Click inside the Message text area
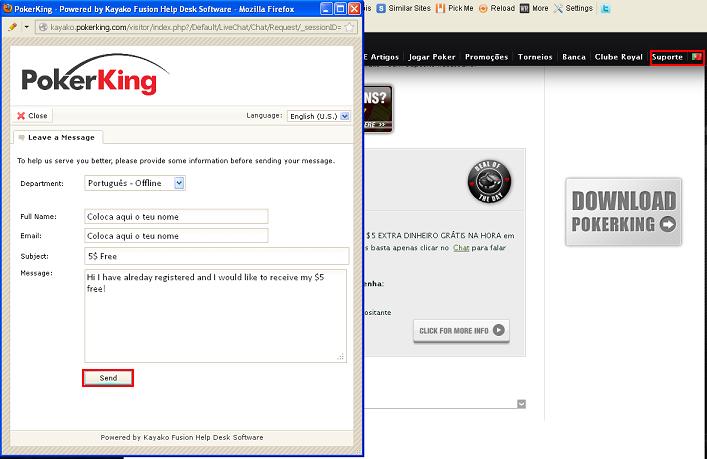This screenshot has height=459, width=707. point(216,316)
